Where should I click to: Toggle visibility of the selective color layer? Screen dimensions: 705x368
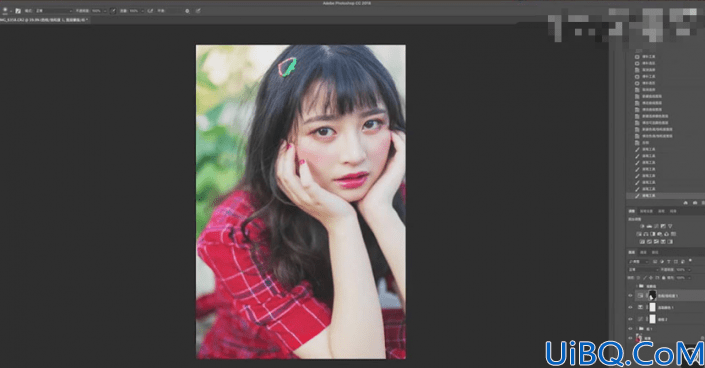(x=630, y=307)
